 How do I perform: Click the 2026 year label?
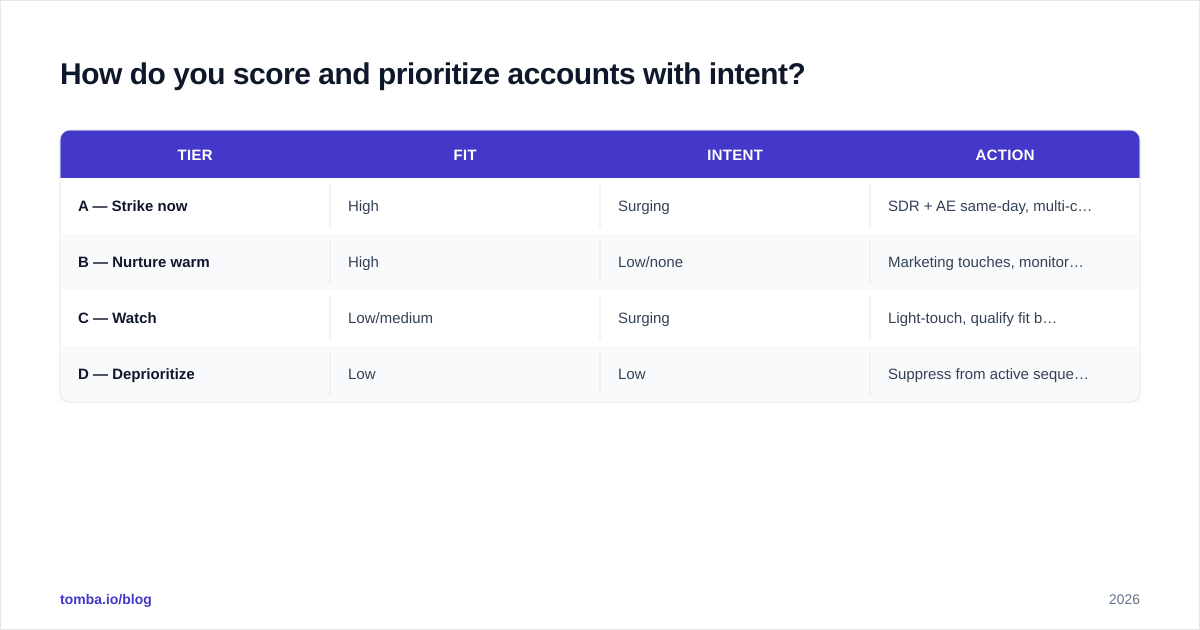click(x=1124, y=599)
